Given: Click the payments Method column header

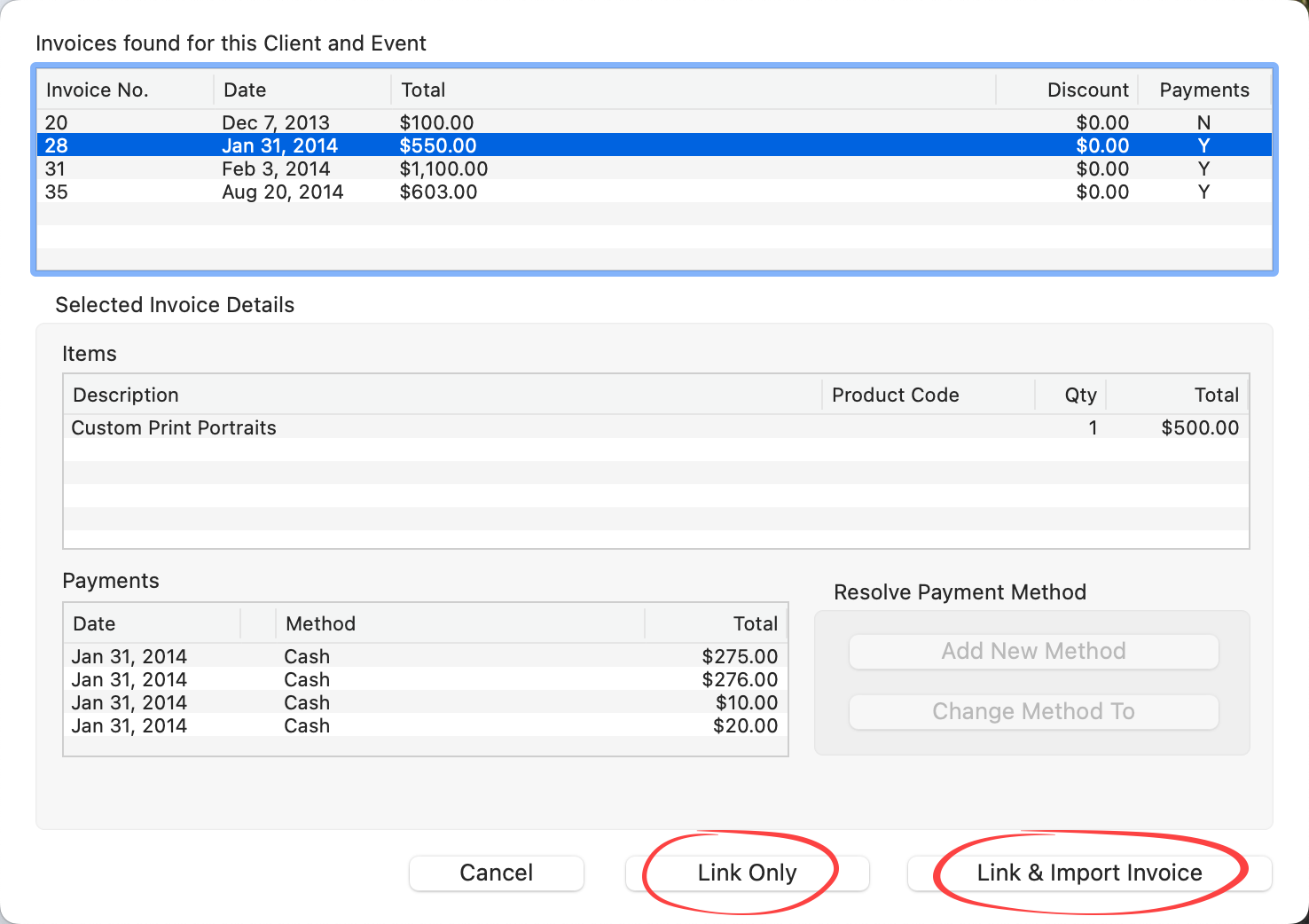Looking at the screenshot, I should [x=459, y=623].
